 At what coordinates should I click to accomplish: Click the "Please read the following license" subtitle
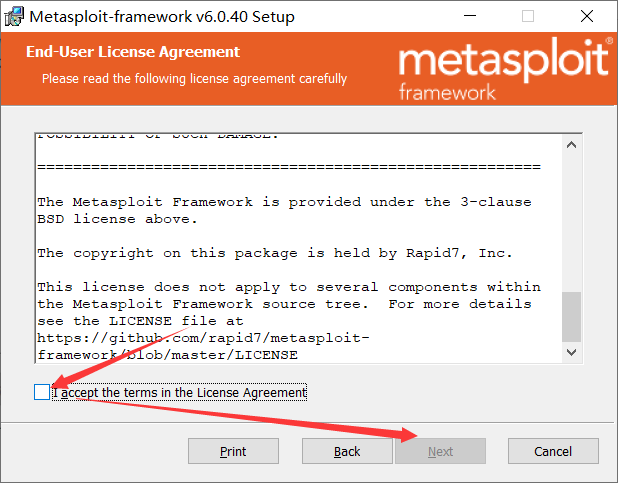(x=195, y=78)
